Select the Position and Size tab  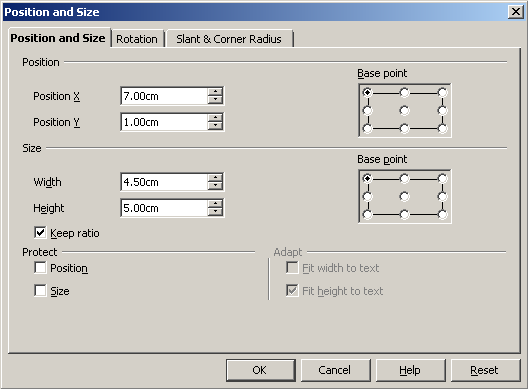[58, 38]
